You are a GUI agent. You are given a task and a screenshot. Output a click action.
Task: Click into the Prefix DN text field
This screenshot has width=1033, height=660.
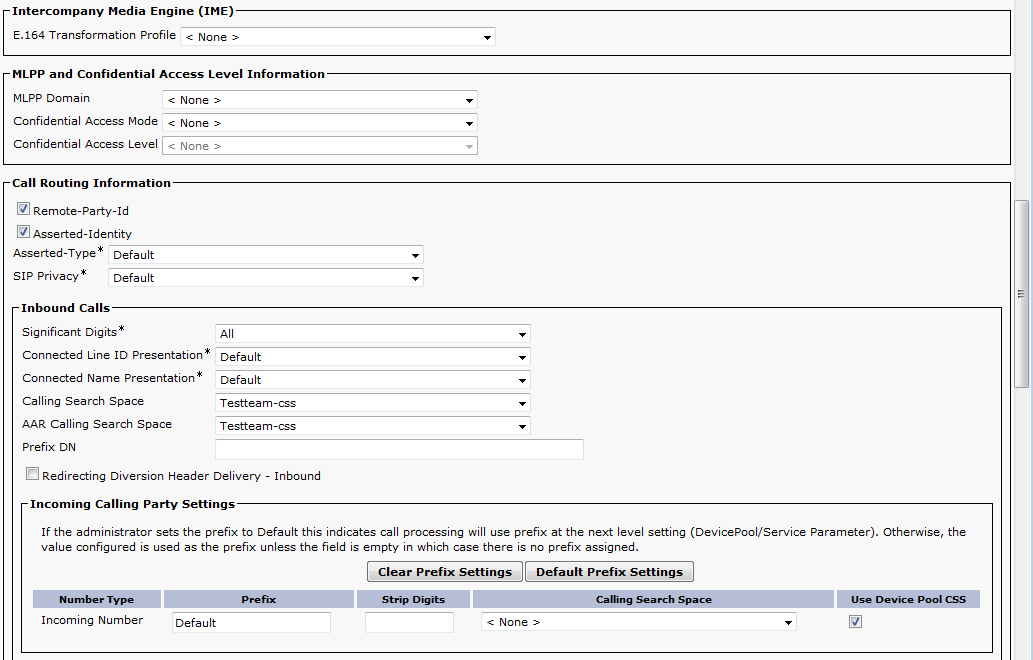[399, 449]
